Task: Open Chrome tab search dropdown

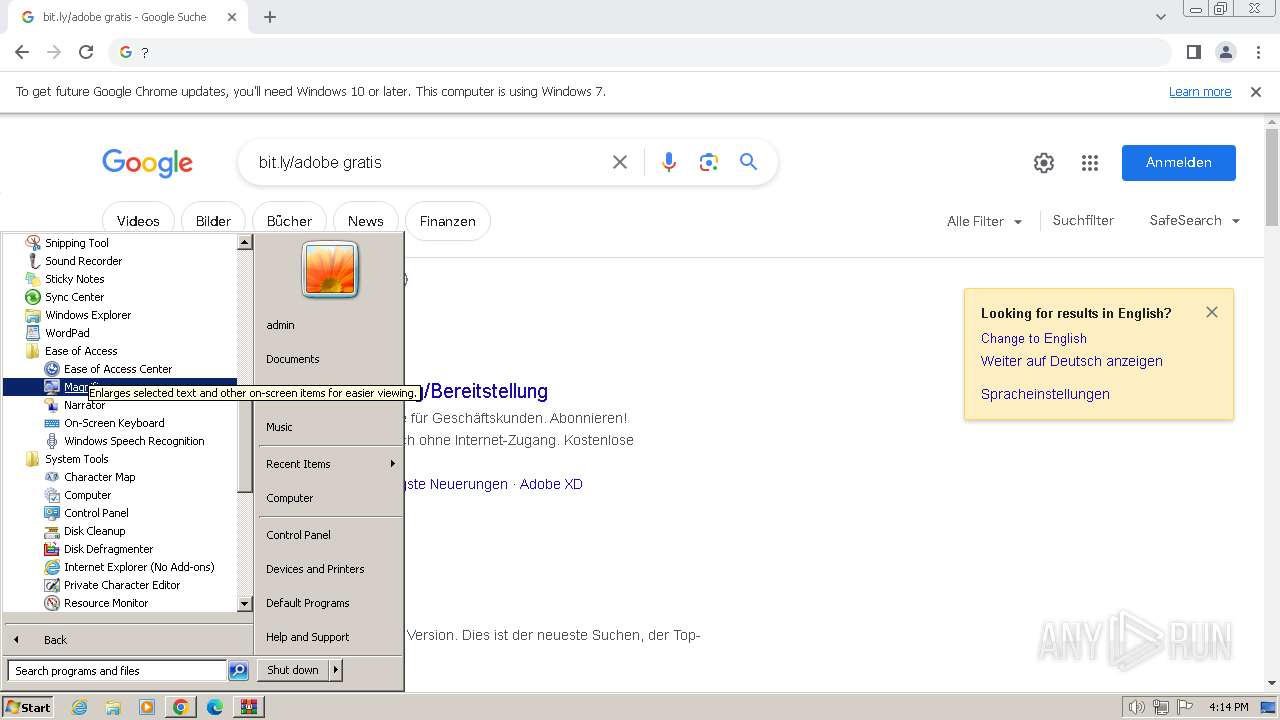Action: coord(1160,17)
